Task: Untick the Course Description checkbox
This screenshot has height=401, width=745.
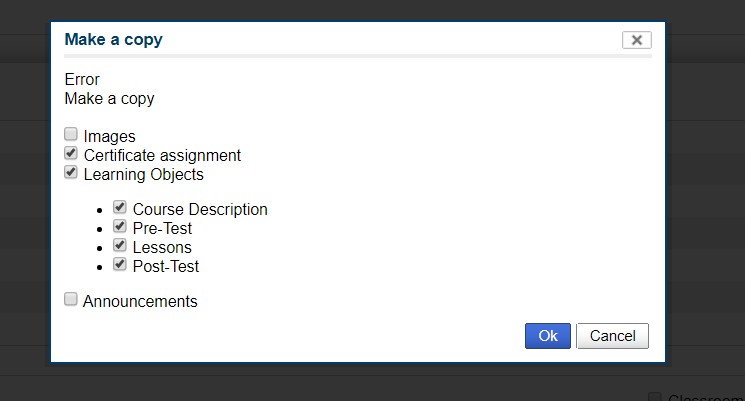Action: (120, 208)
